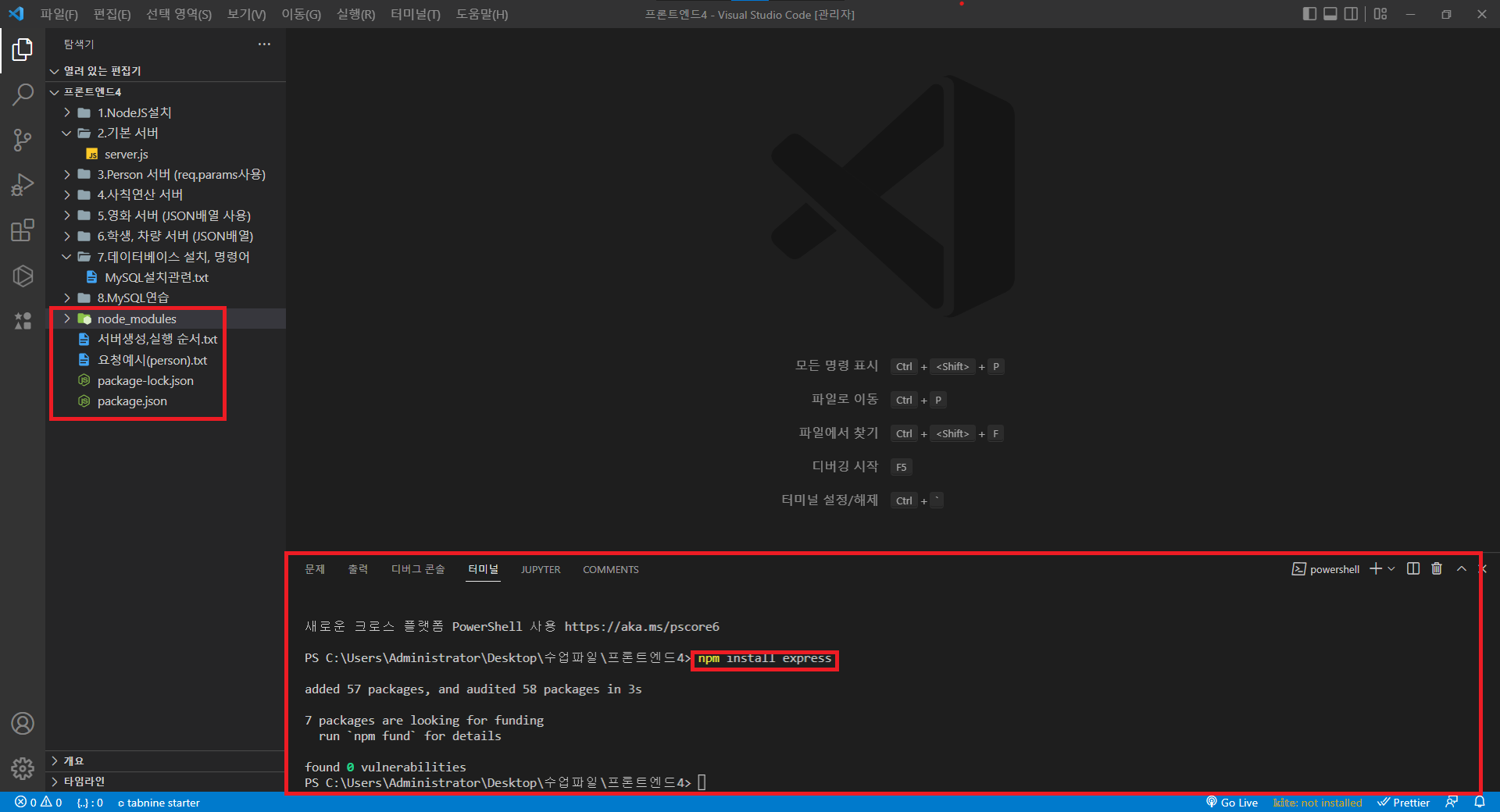Switch to 문제 panel tab
Viewport: 1500px width, 812px height.
pos(315,569)
